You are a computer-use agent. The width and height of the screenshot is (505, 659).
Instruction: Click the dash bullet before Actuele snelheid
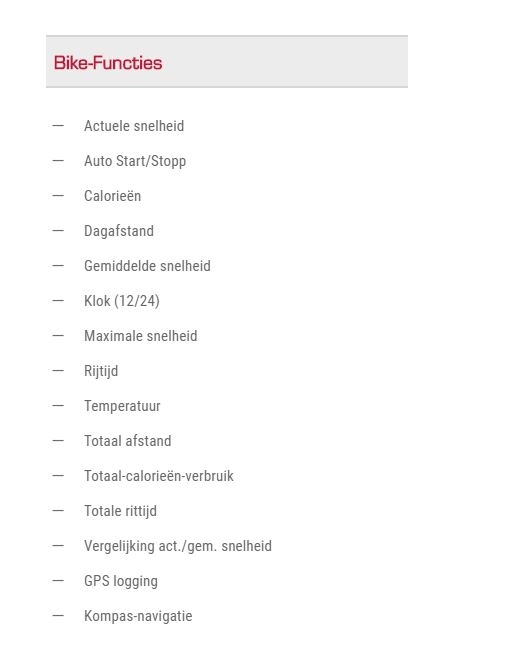point(58,125)
